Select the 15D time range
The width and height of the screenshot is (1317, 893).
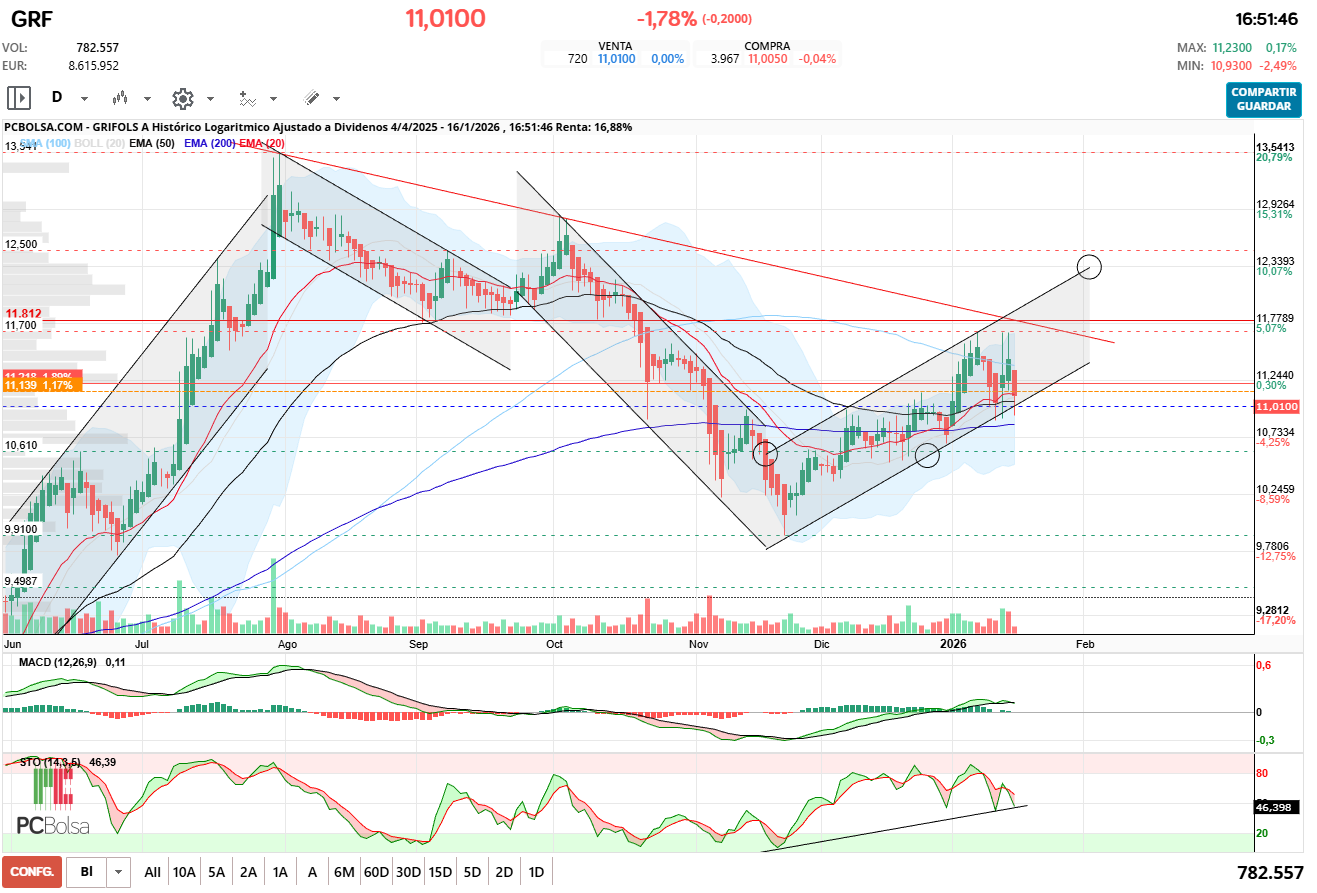click(440, 872)
